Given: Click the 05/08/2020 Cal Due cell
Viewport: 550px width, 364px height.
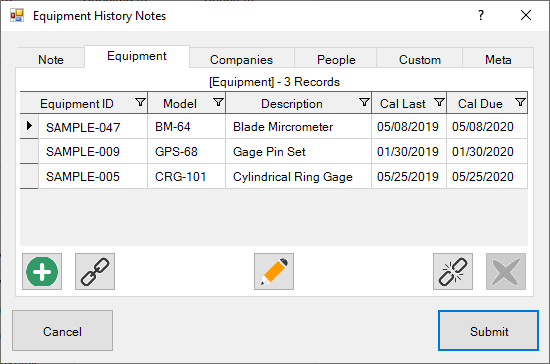Looking at the screenshot, I should point(487,126).
